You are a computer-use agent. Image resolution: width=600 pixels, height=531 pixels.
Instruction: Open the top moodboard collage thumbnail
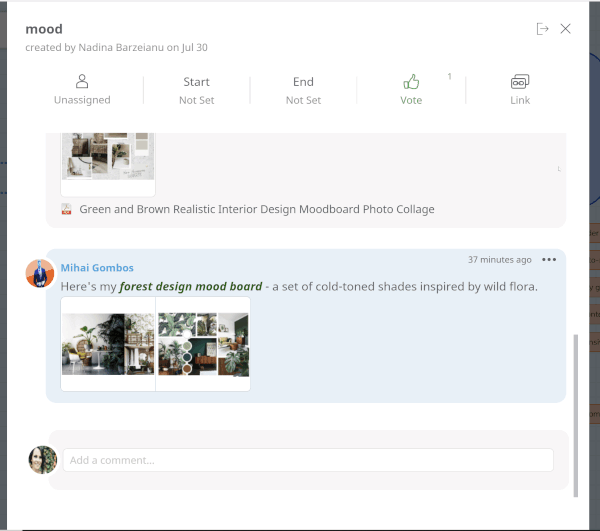click(108, 157)
